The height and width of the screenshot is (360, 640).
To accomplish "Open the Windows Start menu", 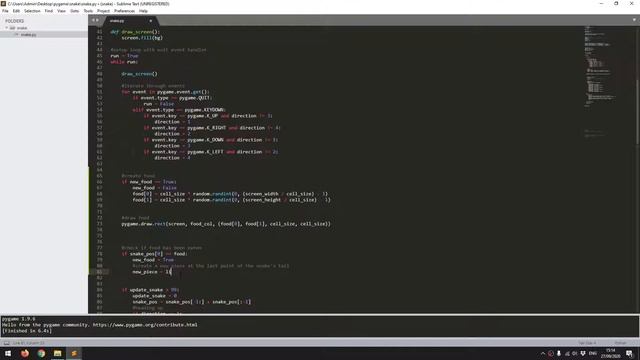I will [x=8, y=353].
